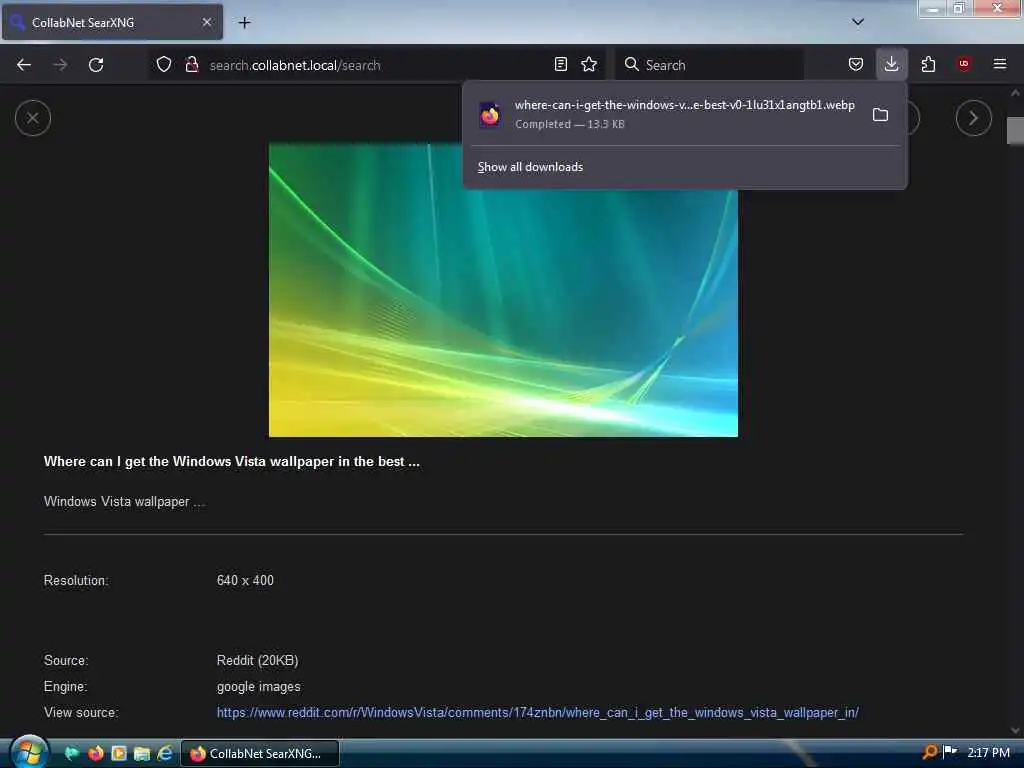Close the image detail view
Screen dimensions: 1024x768
tap(33, 118)
